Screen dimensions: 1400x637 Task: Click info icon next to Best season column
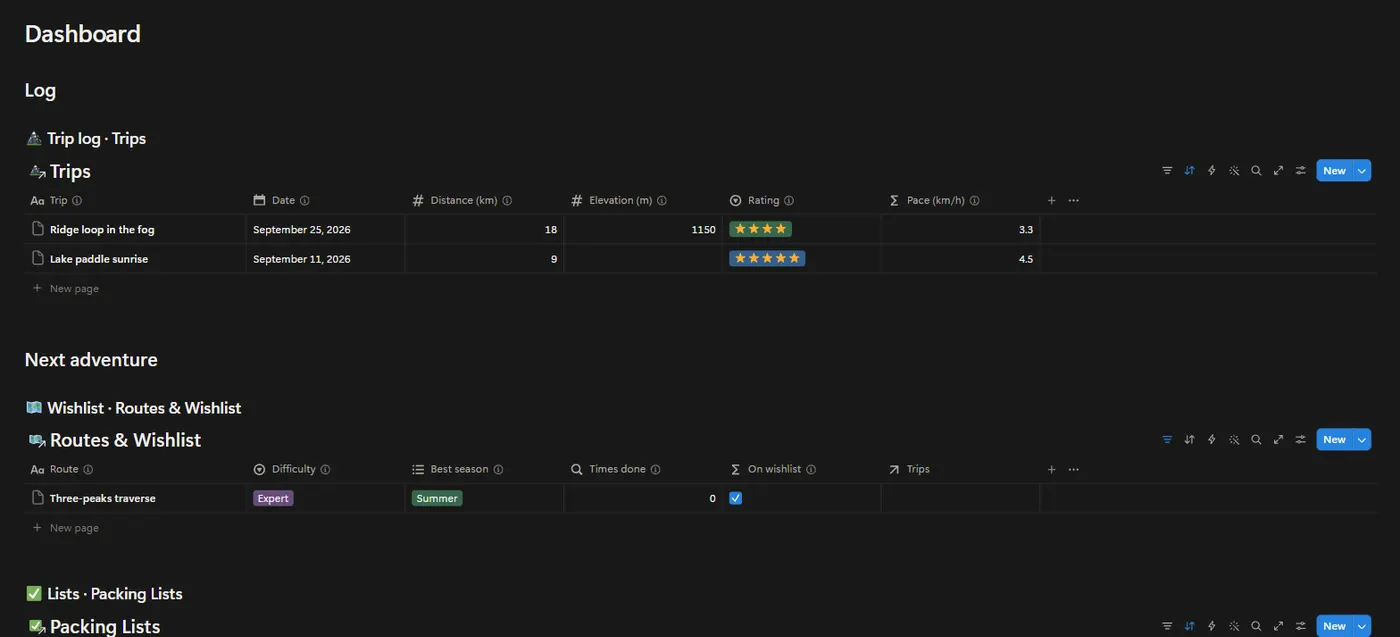(x=498, y=470)
